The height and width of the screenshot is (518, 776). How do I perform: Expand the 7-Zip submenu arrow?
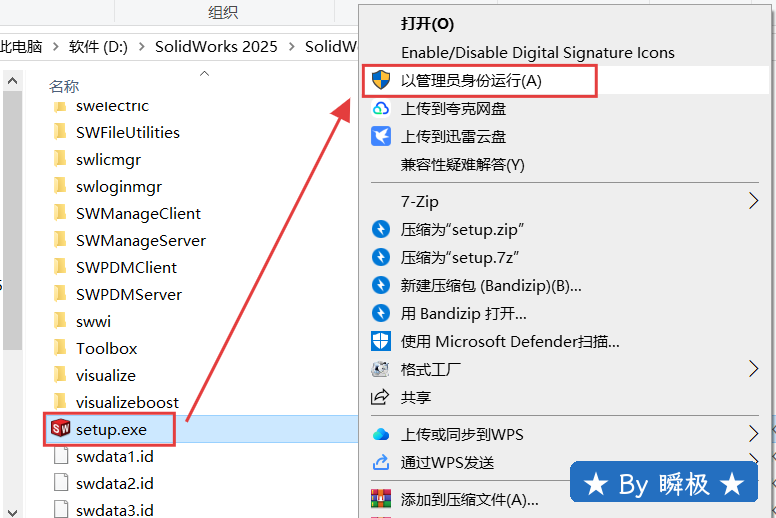tap(753, 201)
